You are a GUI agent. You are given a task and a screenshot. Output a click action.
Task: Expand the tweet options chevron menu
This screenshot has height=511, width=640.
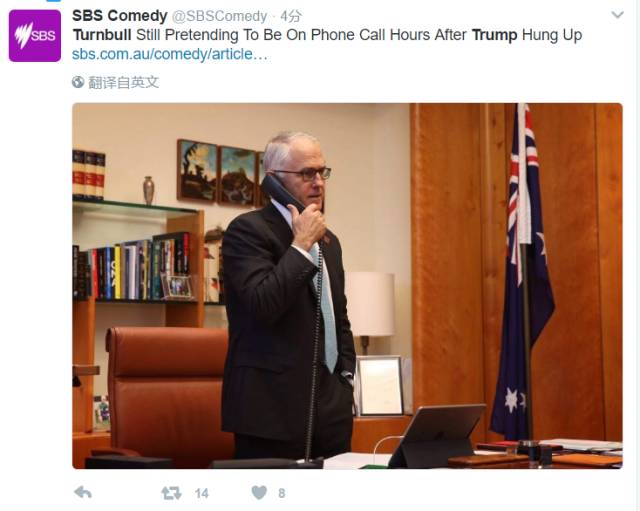(x=617, y=15)
